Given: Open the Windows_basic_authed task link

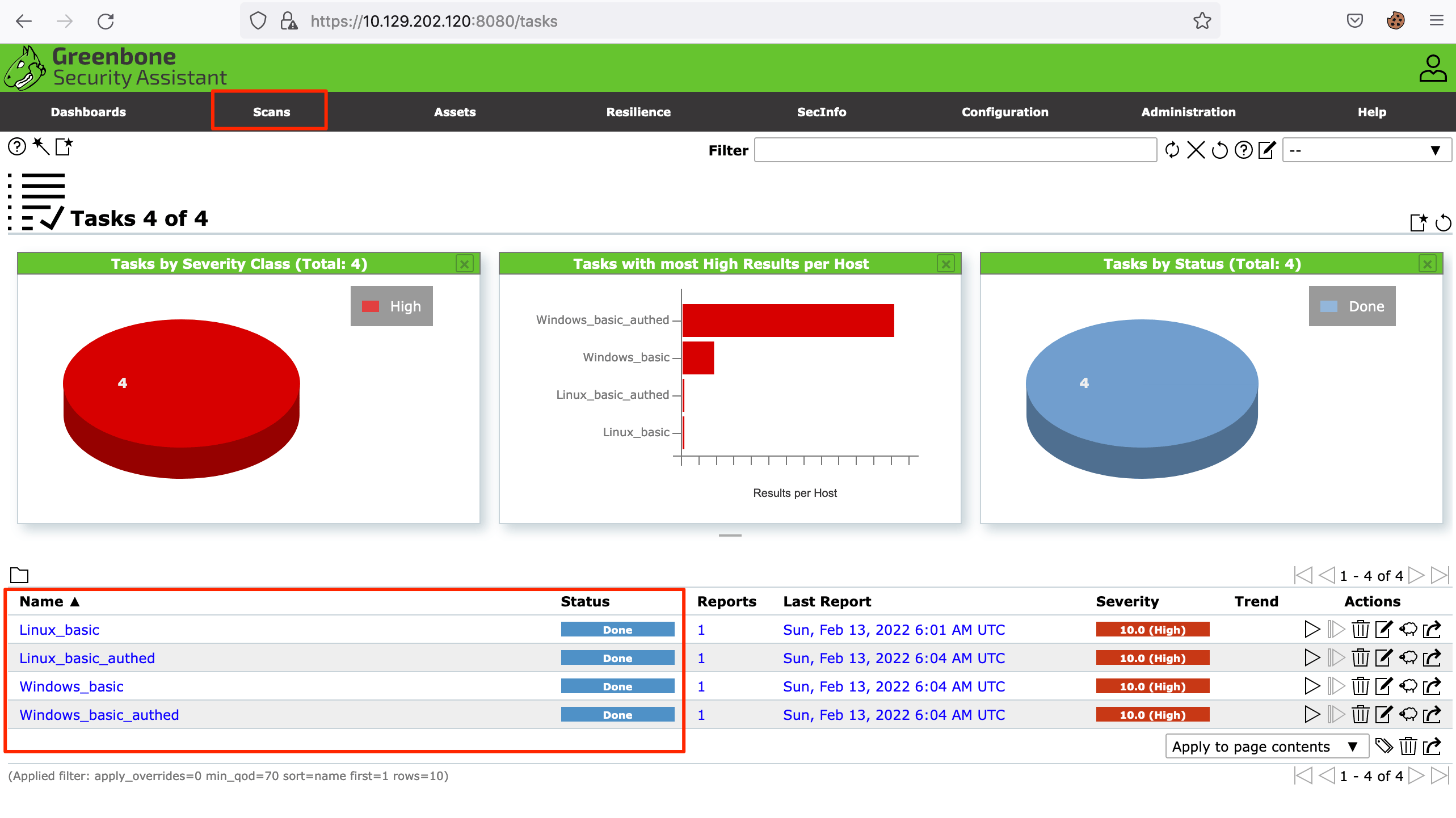Looking at the screenshot, I should point(99,715).
